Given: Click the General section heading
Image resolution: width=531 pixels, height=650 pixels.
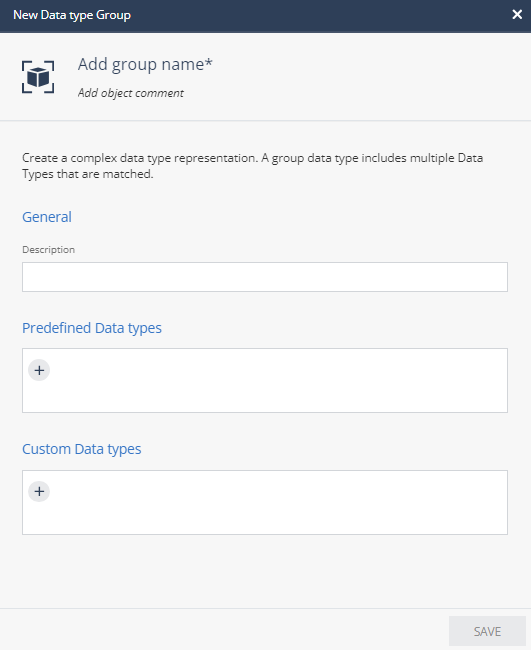Looking at the screenshot, I should pos(47,217).
